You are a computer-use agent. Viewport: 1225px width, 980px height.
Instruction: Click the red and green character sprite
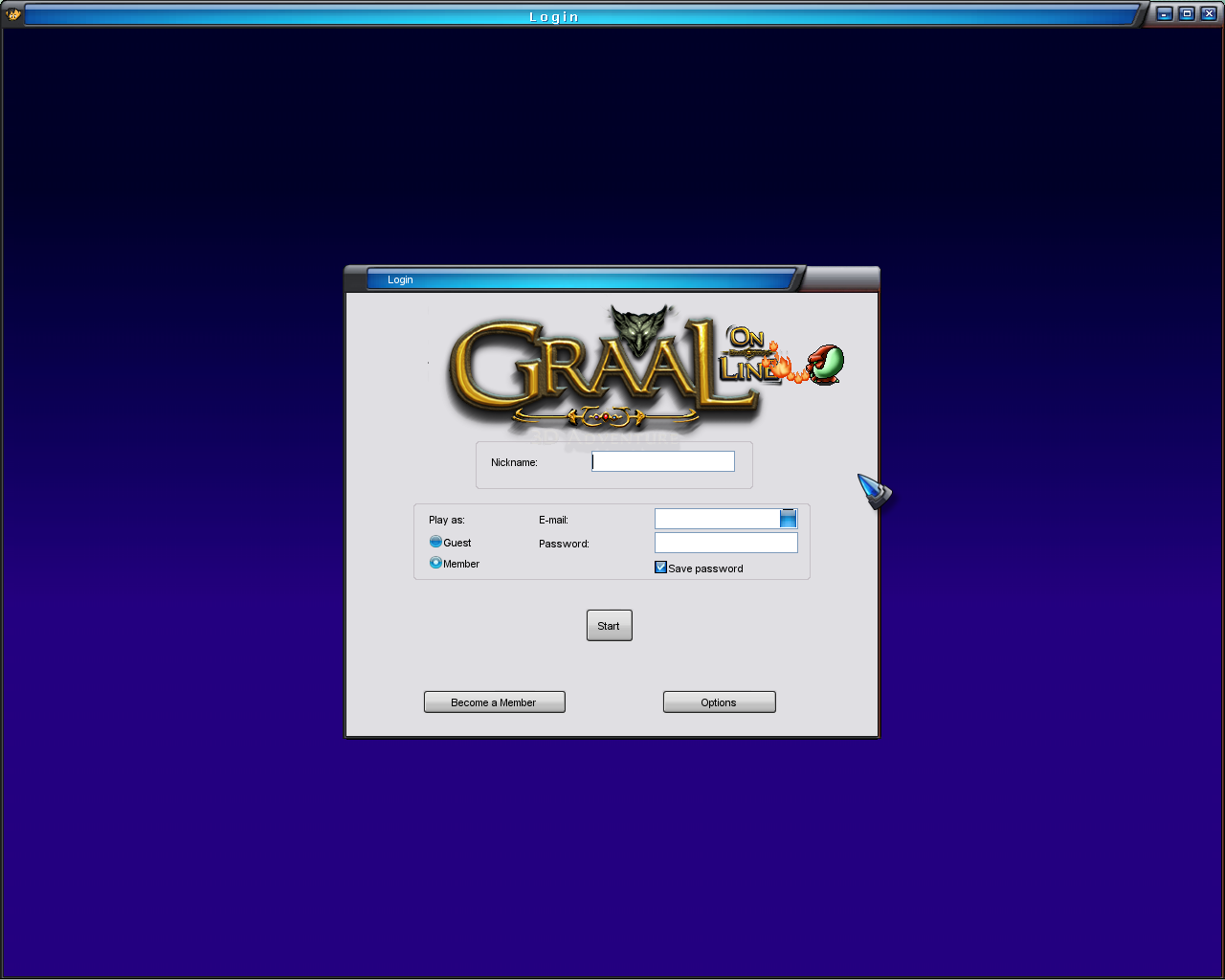tap(825, 365)
